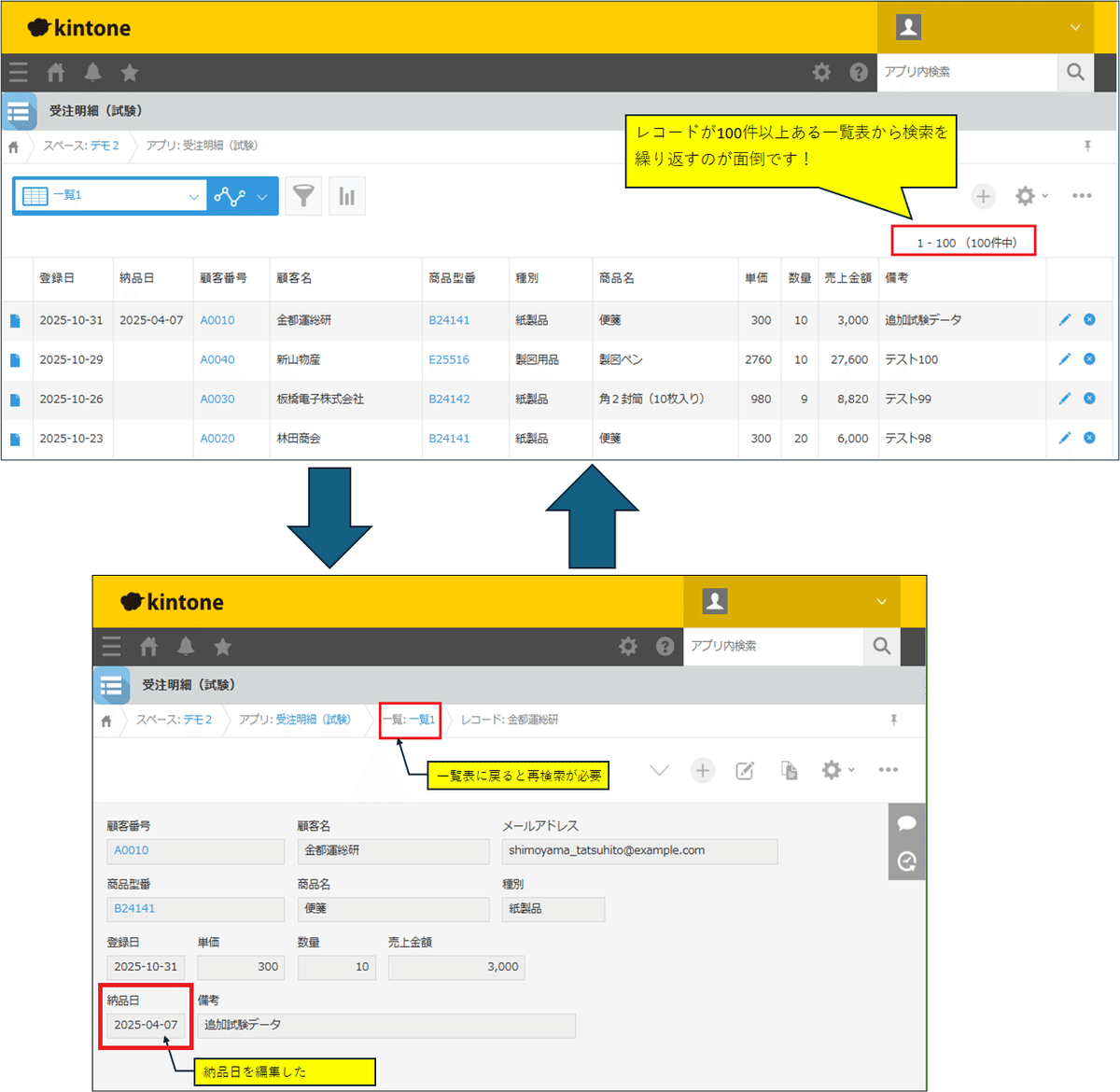The width and height of the screenshot is (1120, 1092).
Task: Open notifications bell in top window
Action: (x=93, y=72)
